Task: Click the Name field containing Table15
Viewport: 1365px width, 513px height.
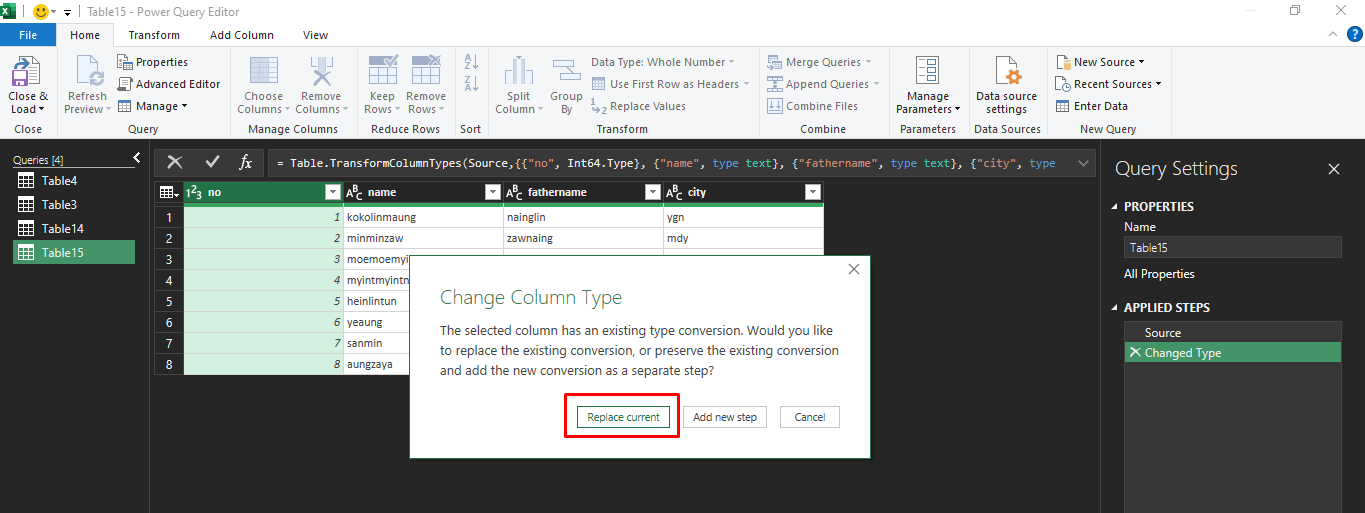Action: [x=1232, y=248]
